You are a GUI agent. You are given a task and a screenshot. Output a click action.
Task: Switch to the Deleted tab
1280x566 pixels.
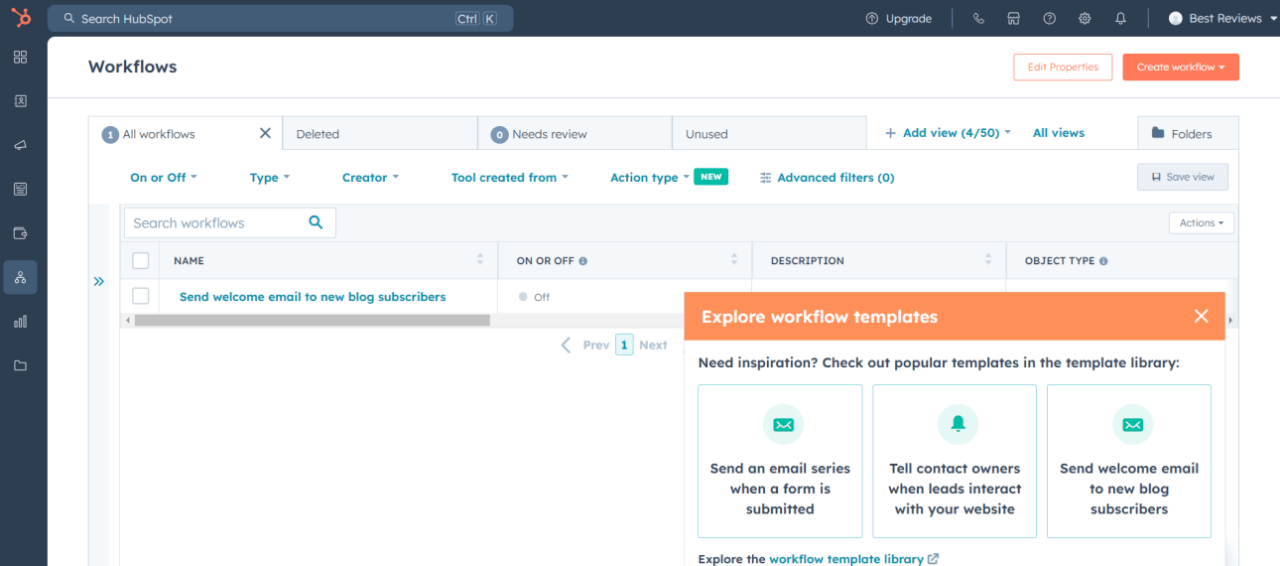pyautogui.click(x=379, y=133)
